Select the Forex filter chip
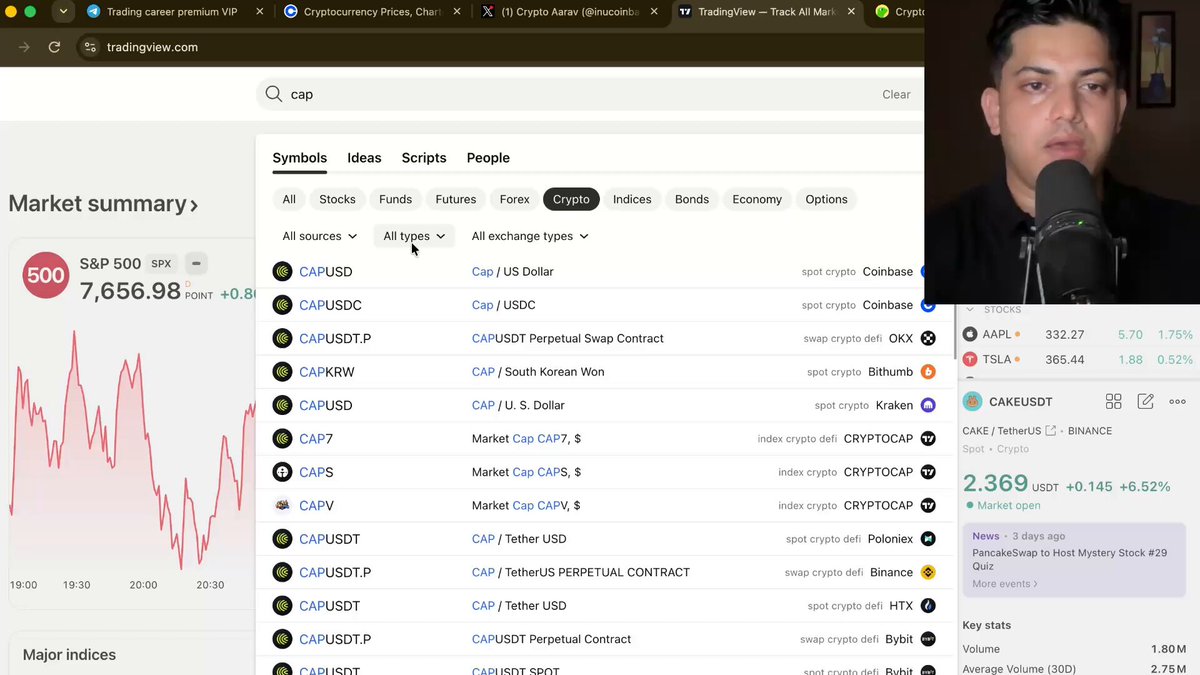The height and width of the screenshot is (675, 1200). (x=514, y=199)
